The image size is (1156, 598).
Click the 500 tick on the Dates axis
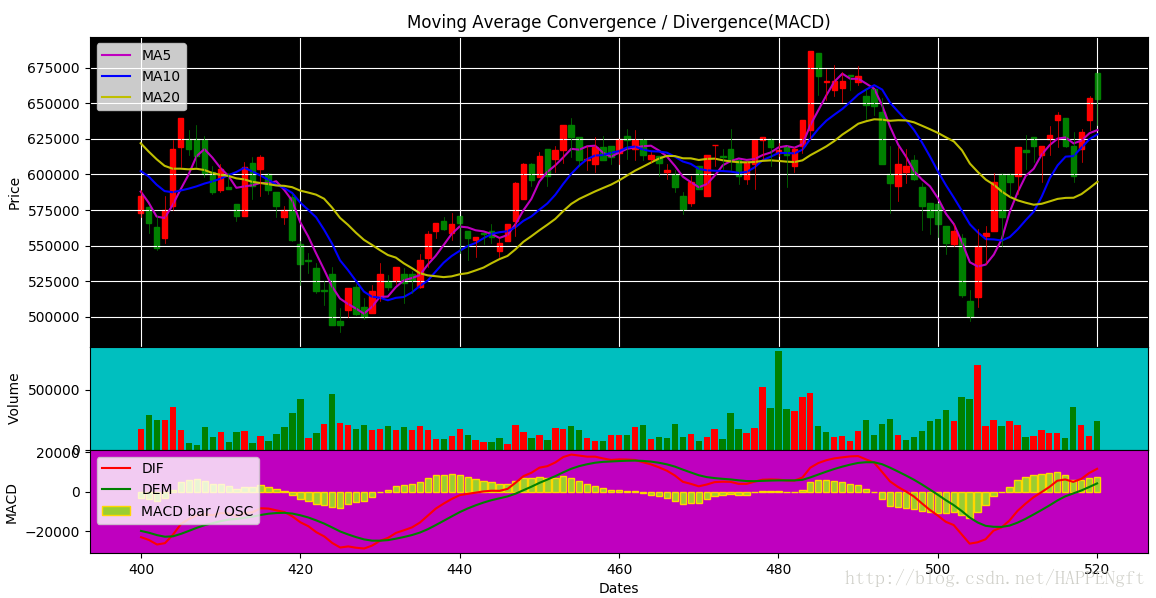coord(939,569)
